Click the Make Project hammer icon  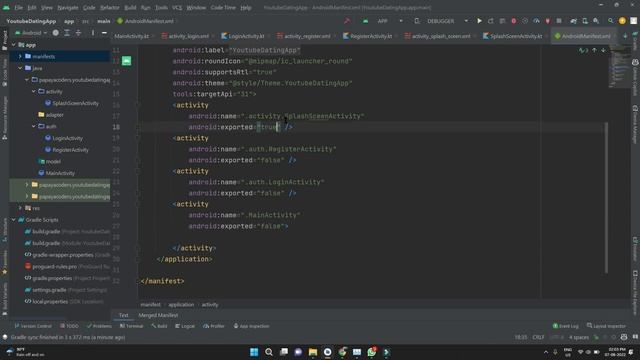pyautogui.click(x=347, y=21)
